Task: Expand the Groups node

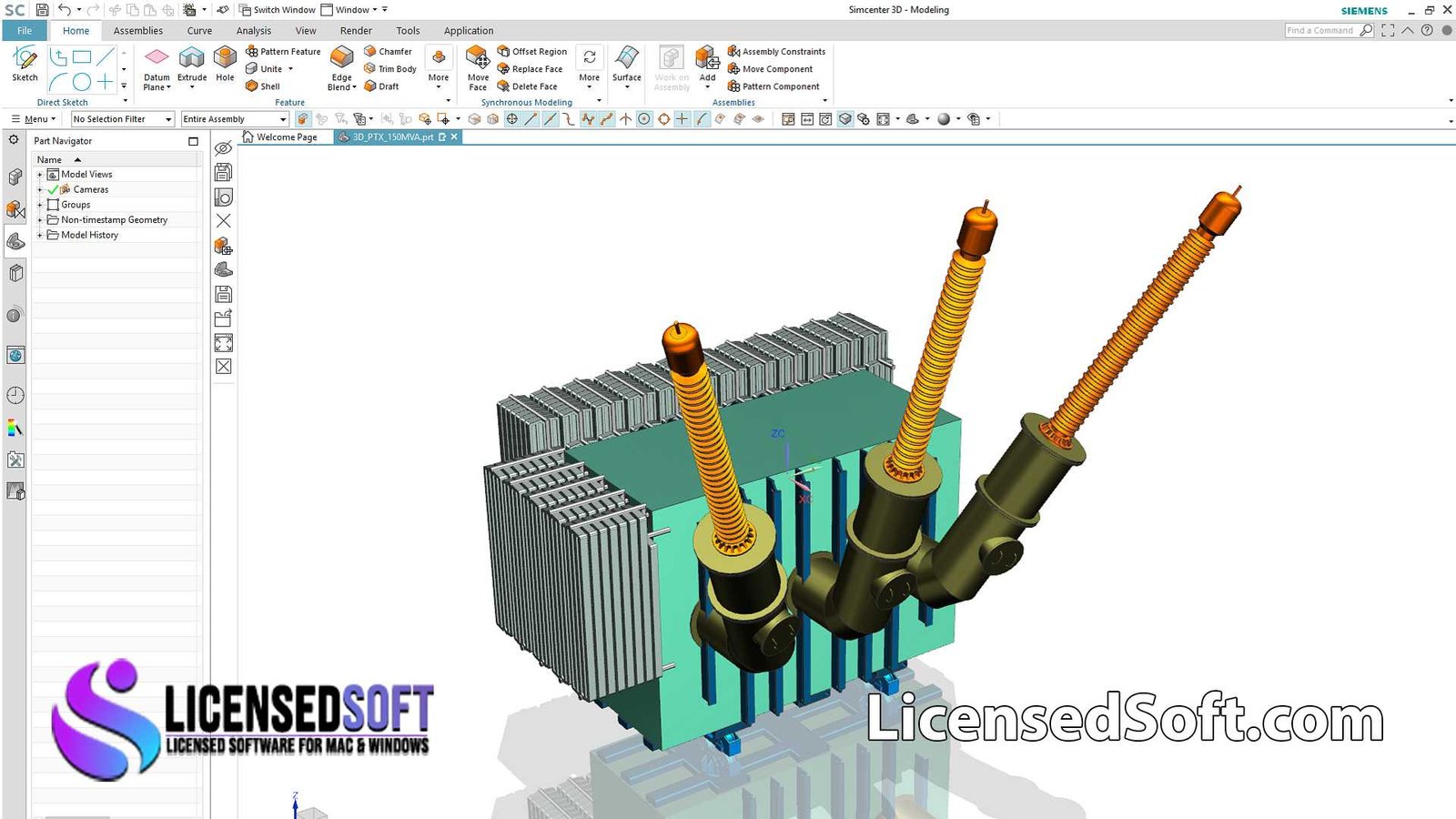Action: point(39,205)
